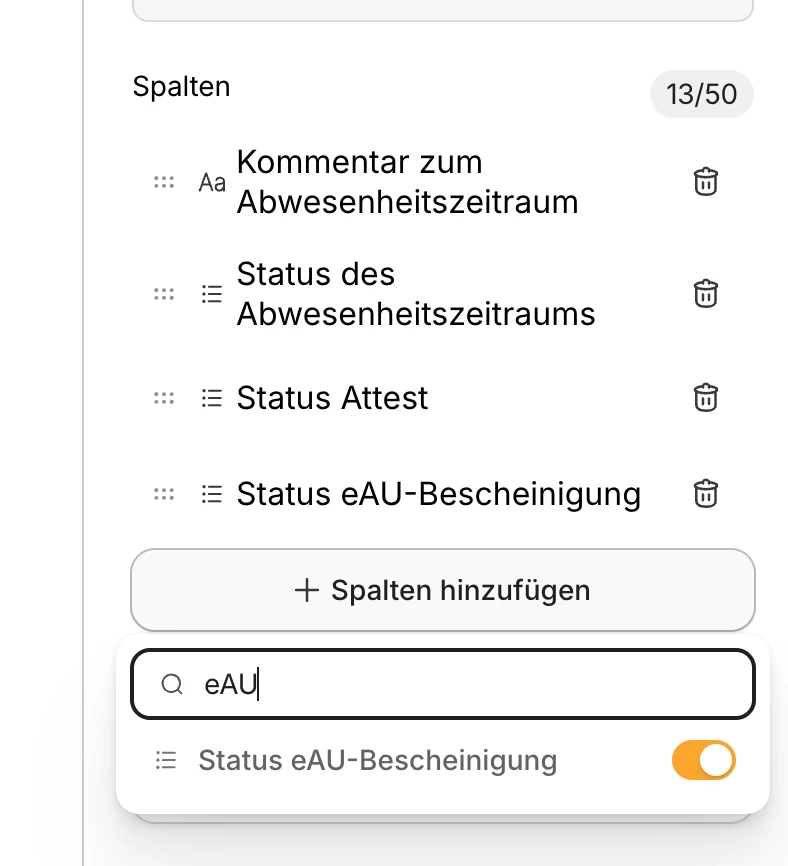The image size is (788, 866).
Task: Click the Status Attest column name
Action: pos(332,398)
